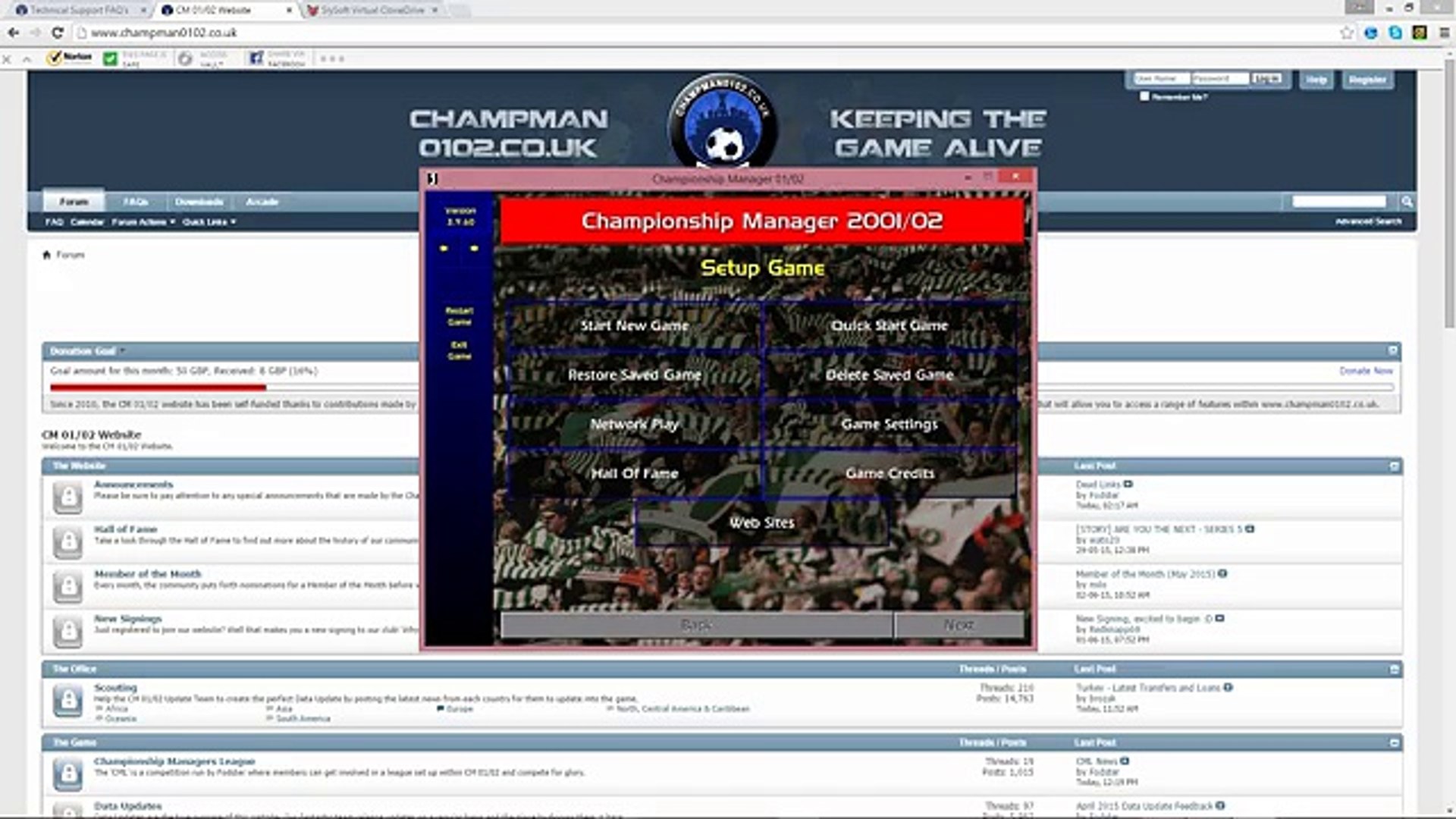The image size is (1456, 819).
Task: Click the Norton toolbar logo
Action: click(x=69, y=58)
